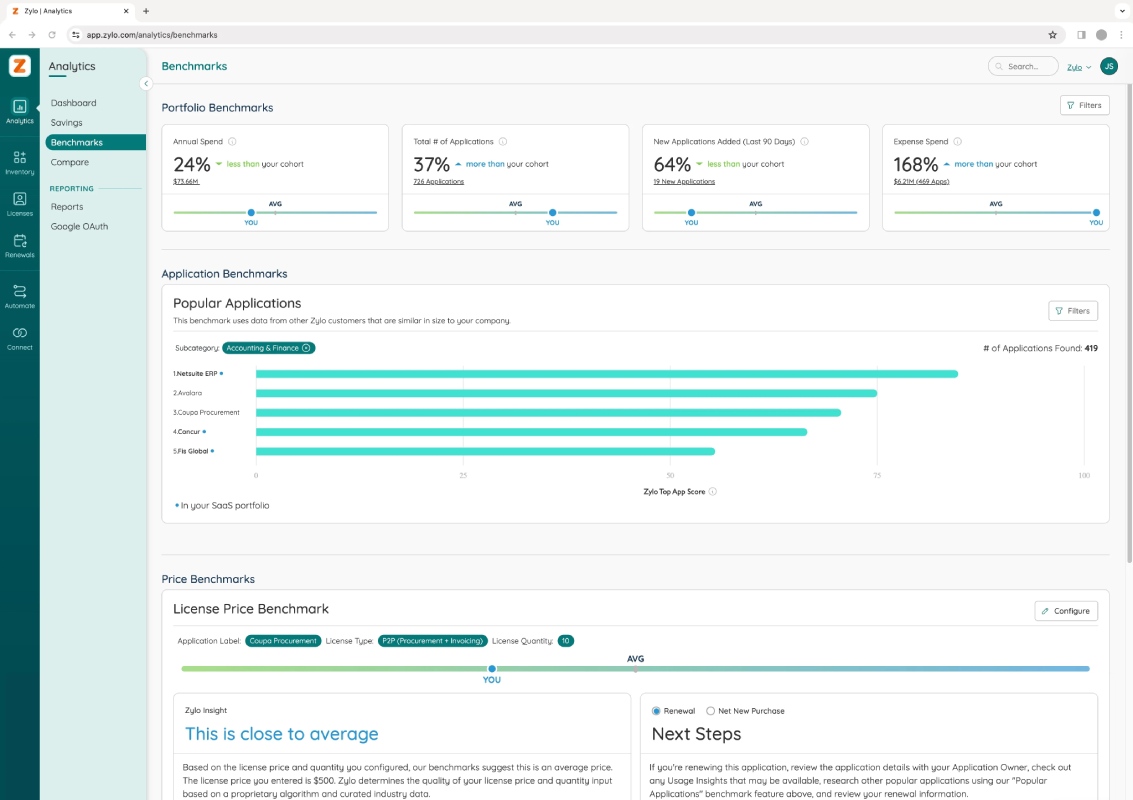Go forward in browser history

(x=32, y=35)
